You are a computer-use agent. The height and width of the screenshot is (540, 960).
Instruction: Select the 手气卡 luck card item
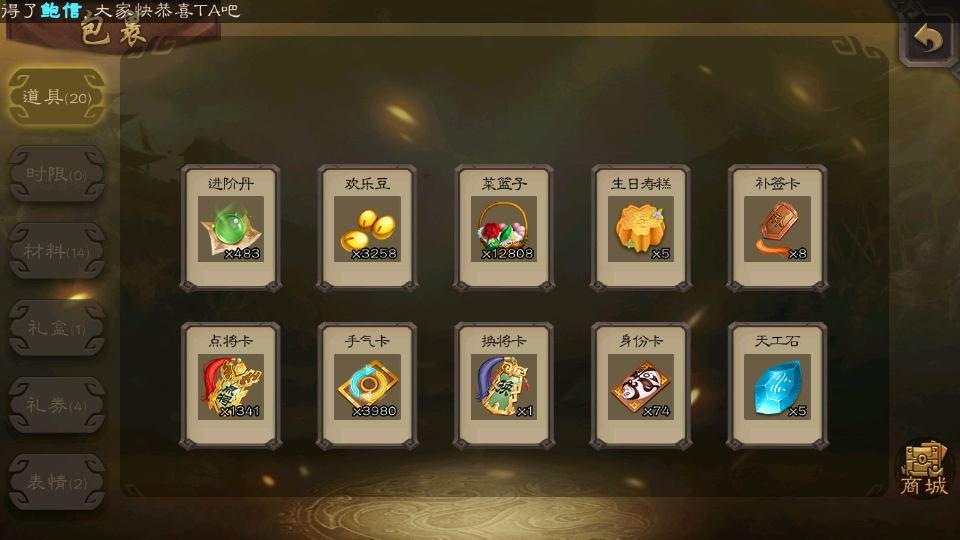point(367,386)
